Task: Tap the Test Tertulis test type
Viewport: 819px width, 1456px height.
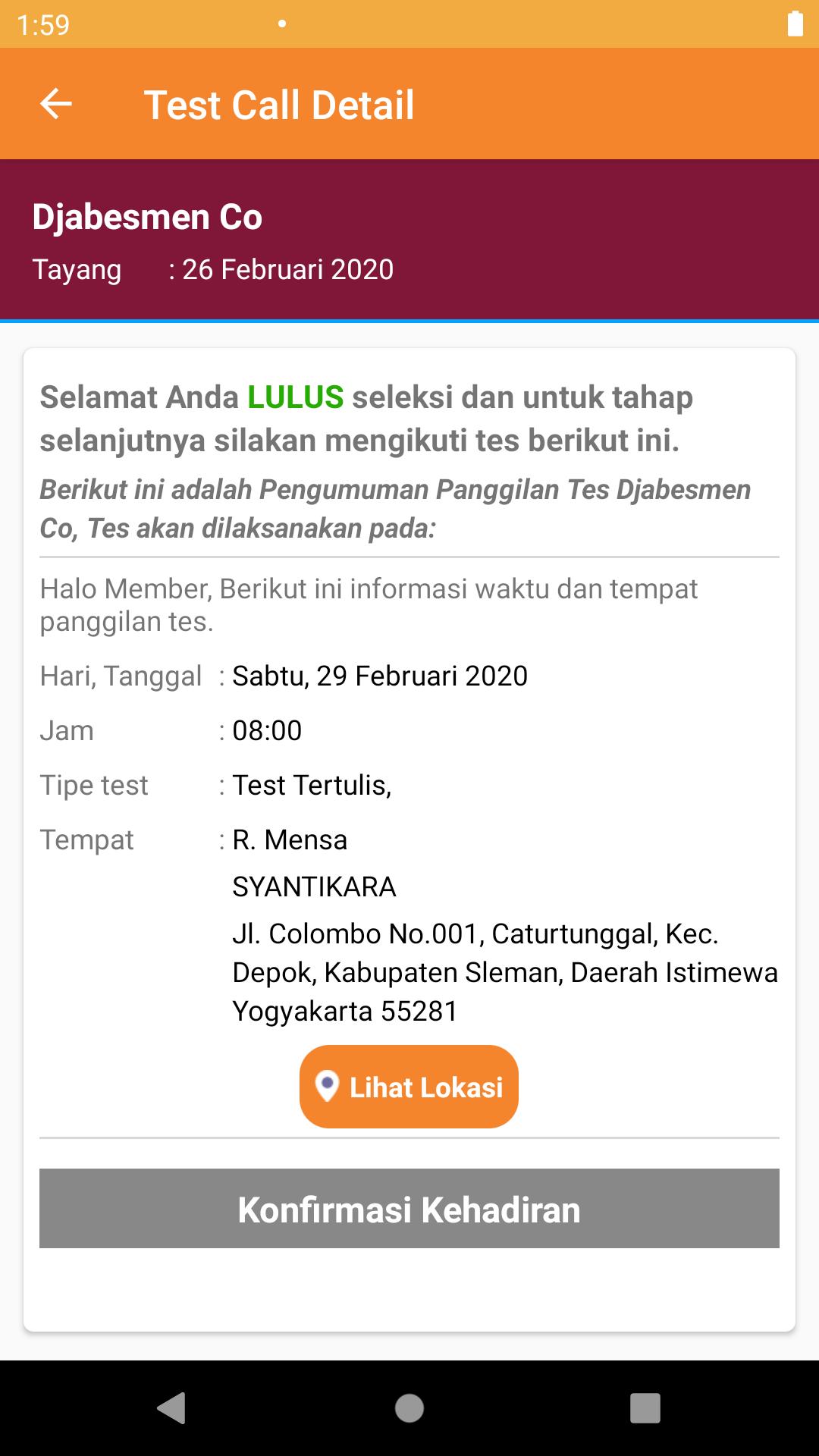Action: click(312, 785)
